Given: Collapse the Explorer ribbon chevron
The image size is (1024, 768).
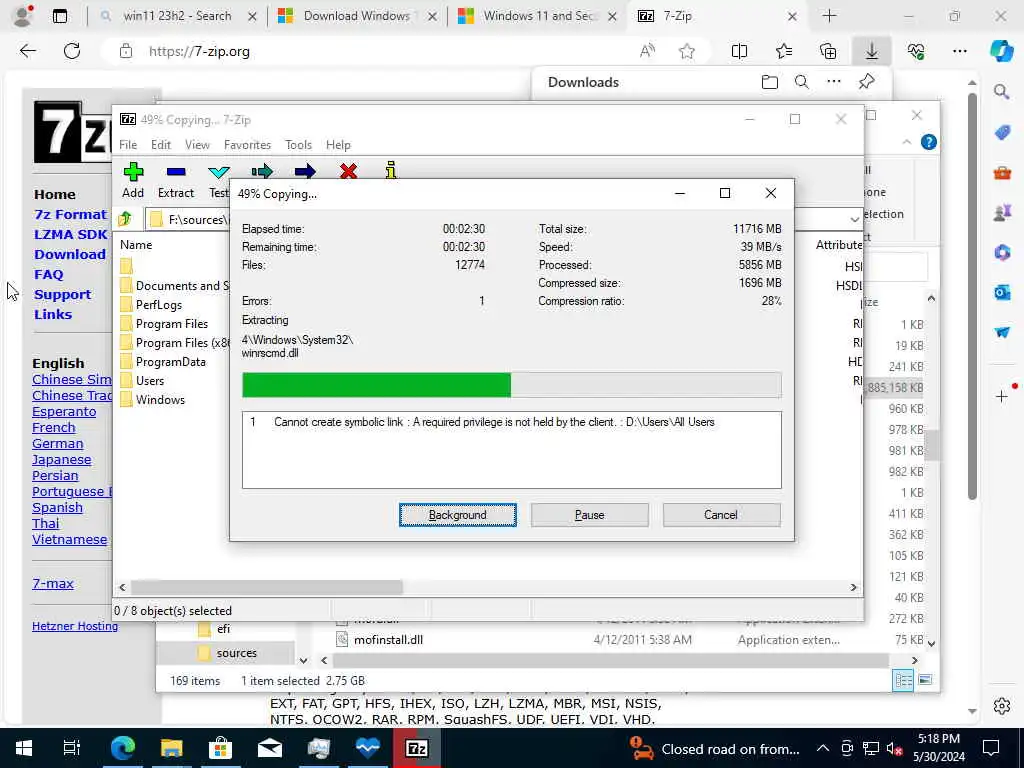Looking at the screenshot, I should (x=906, y=142).
